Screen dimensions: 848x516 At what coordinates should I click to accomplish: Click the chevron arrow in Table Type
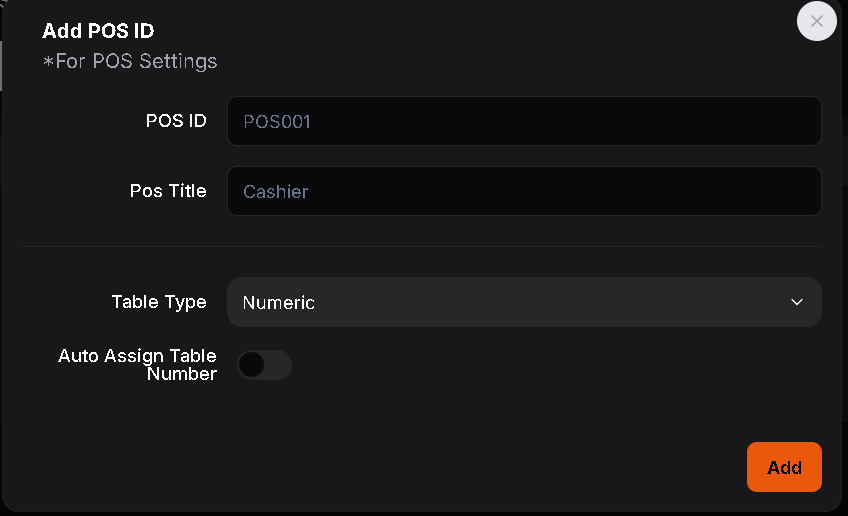(x=797, y=302)
